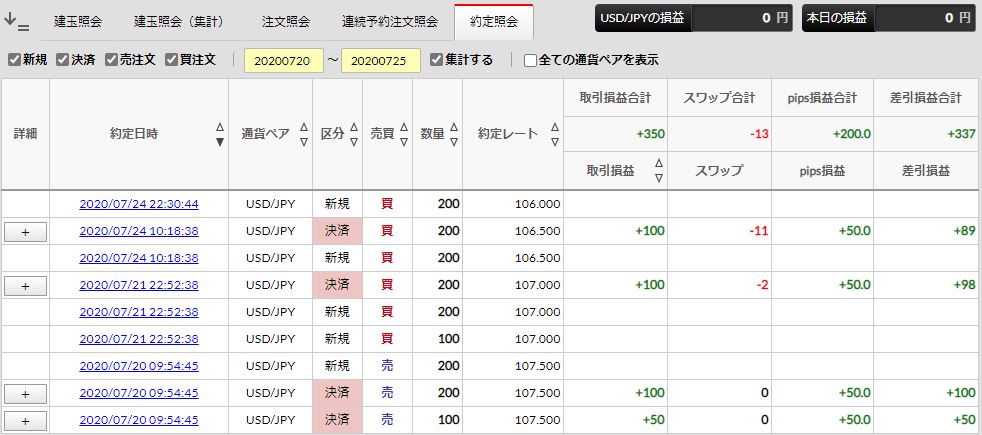Sort by 売買 column arrows
This screenshot has height=435, width=982.
(404, 134)
